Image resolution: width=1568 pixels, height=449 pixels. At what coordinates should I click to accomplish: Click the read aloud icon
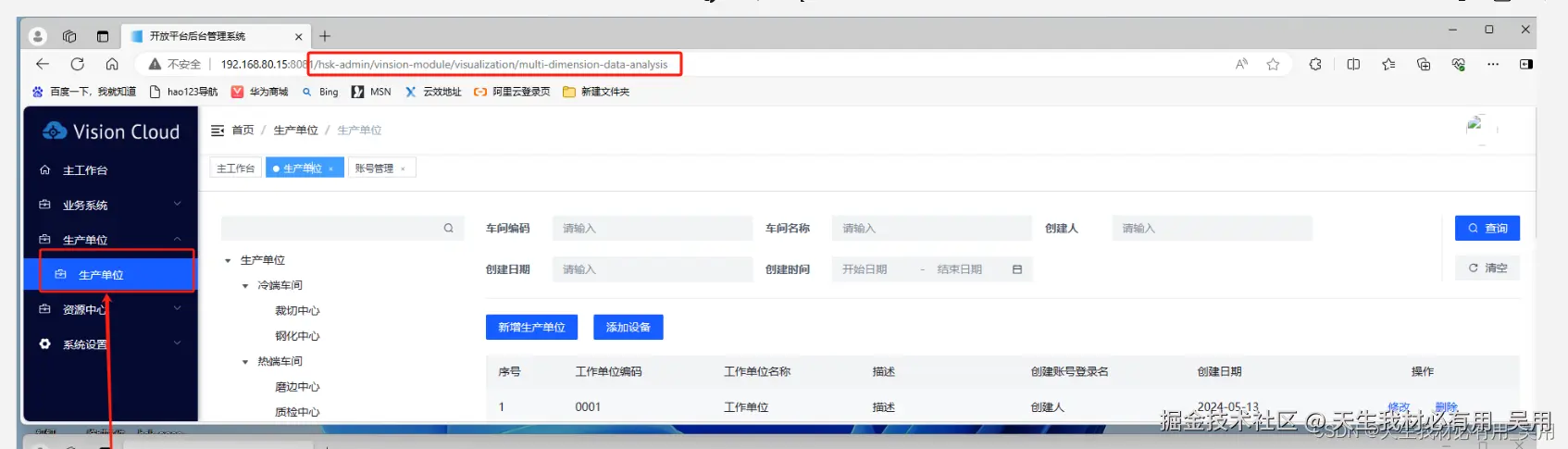click(1241, 64)
